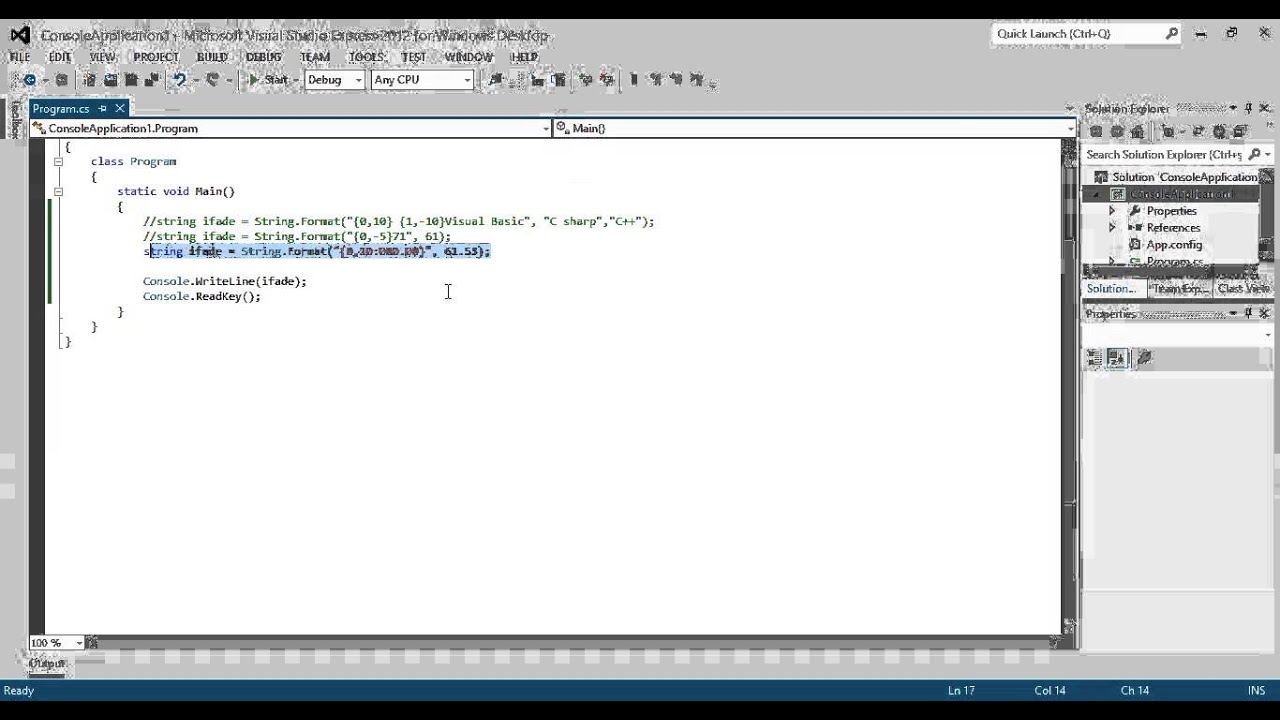The width and height of the screenshot is (1280, 720).
Task: Click the Alphabetical sort icon in Properties
Action: tap(1117, 358)
